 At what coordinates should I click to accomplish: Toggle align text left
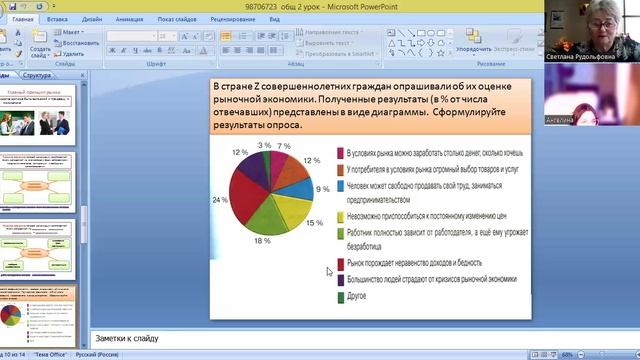(226, 51)
